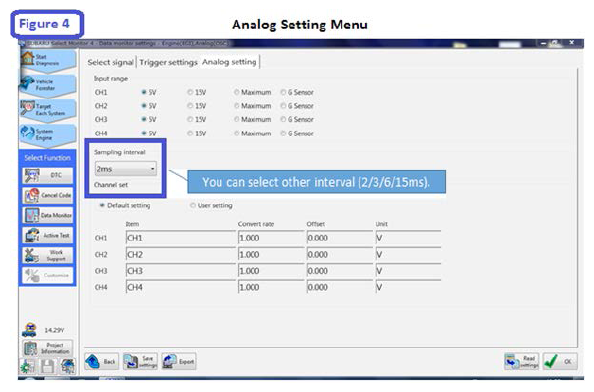
Task: Click the "Select Function" panel header
Action: tap(47, 158)
